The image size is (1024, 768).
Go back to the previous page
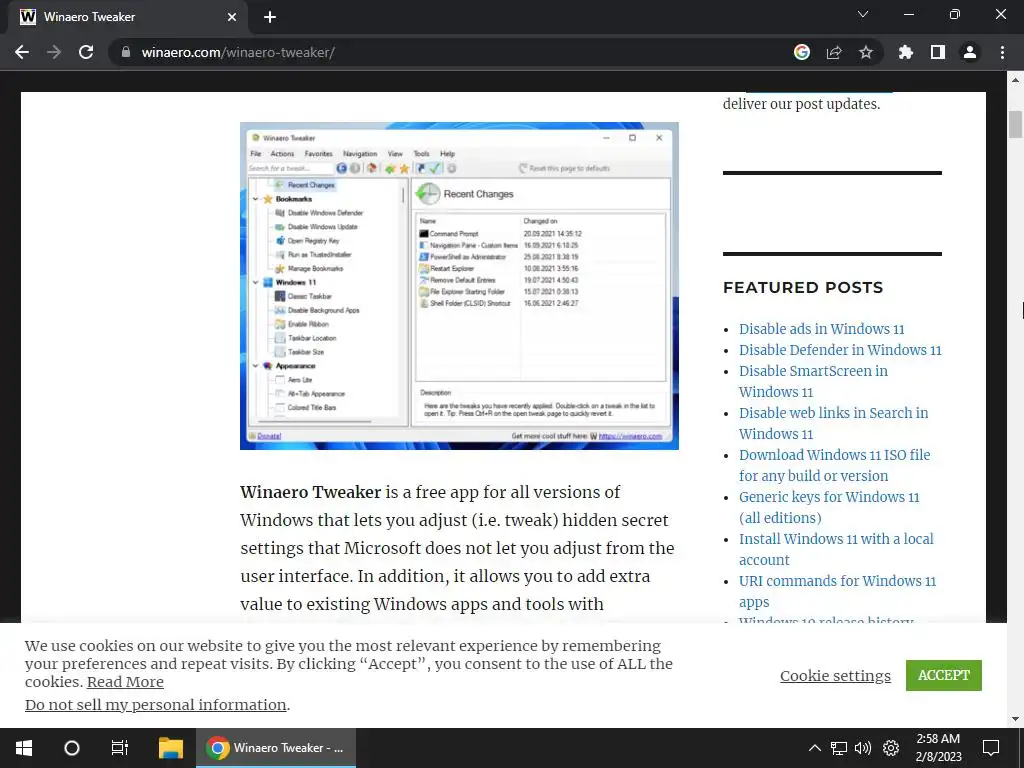point(22,52)
